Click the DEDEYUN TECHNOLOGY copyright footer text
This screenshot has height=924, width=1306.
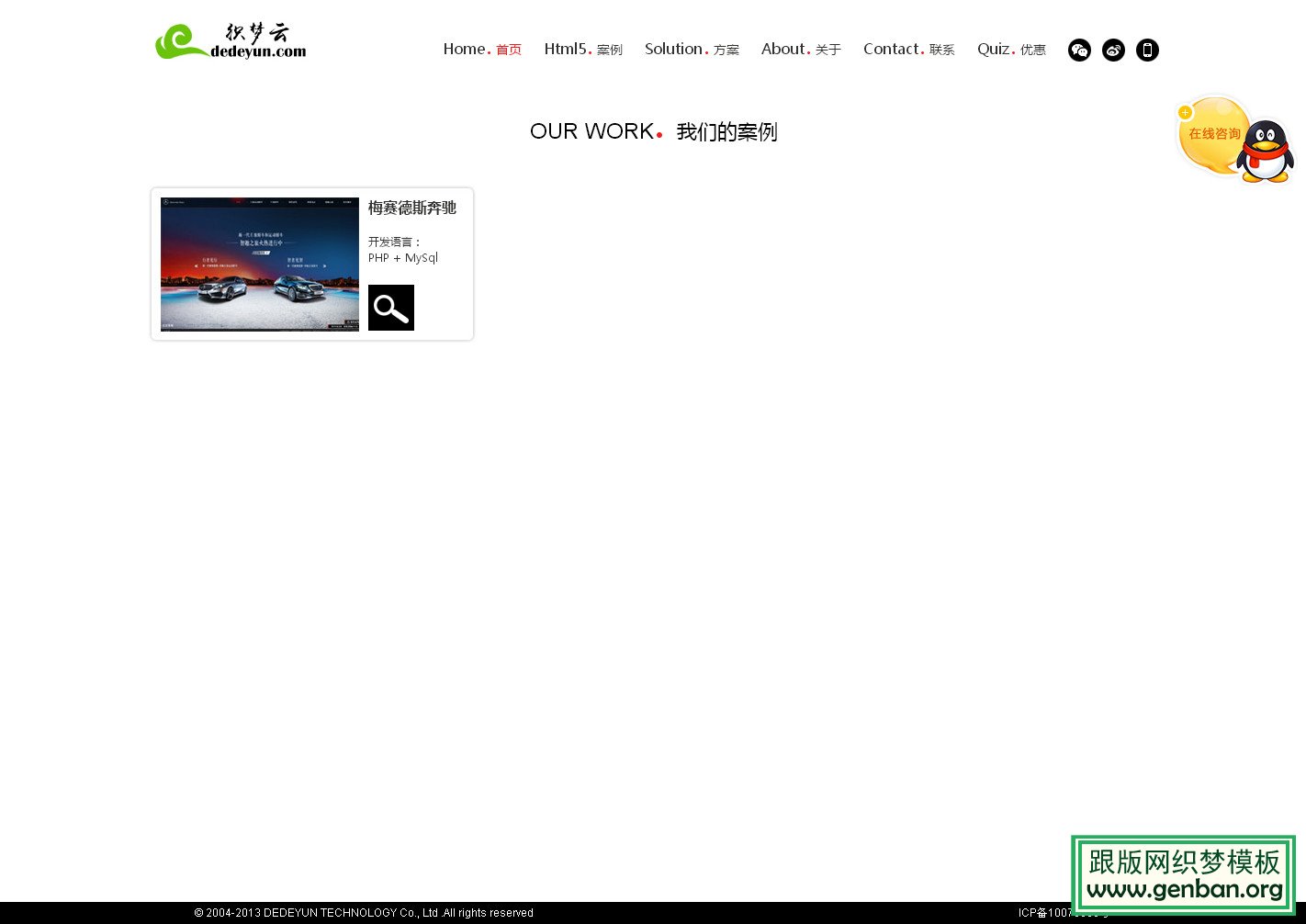(364, 913)
